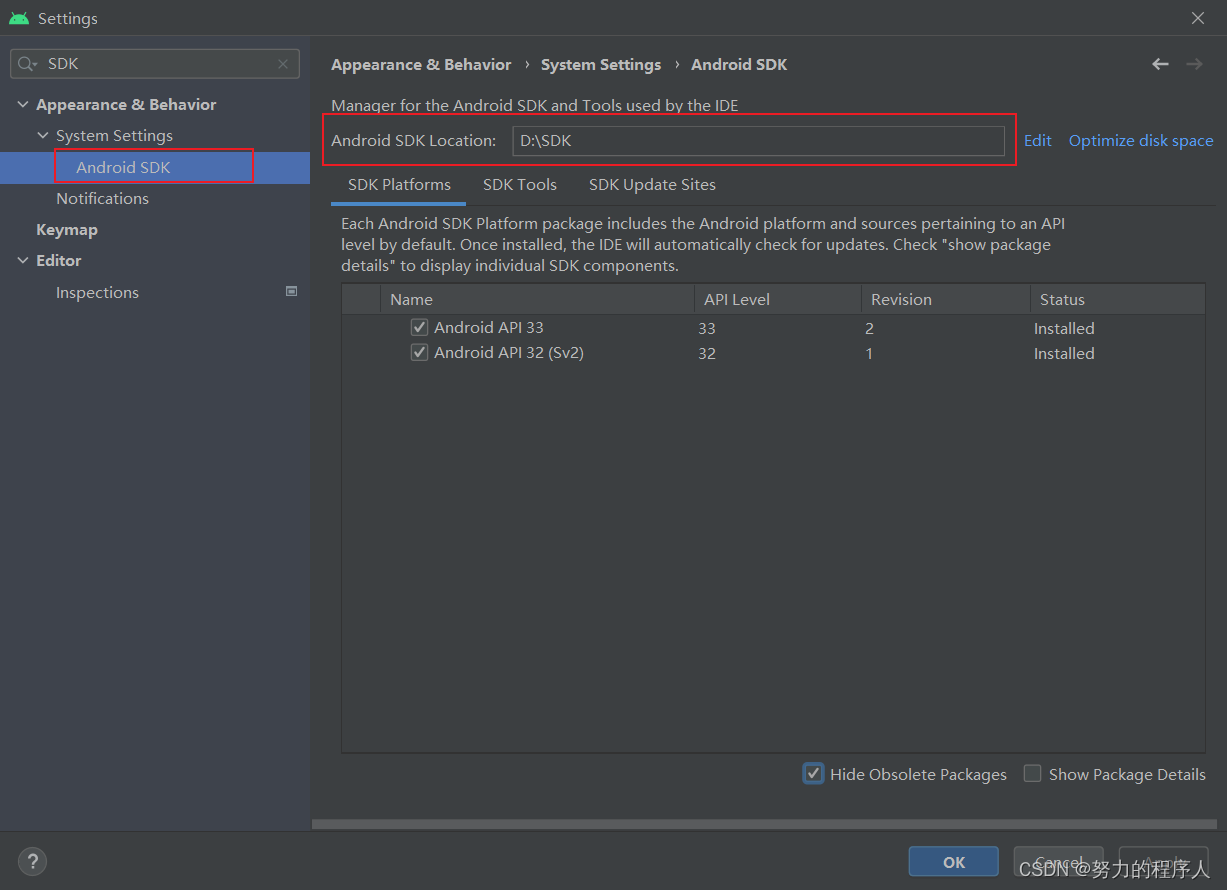Switch to the SDK Update Sites tab
The height and width of the screenshot is (890, 1227).
652,185
